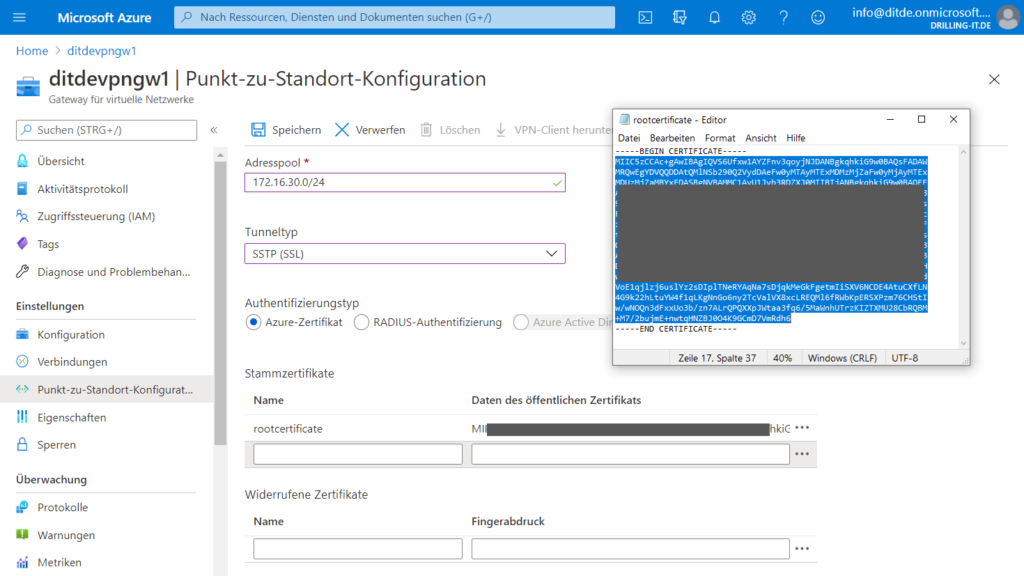Open Übersicht in the sidebar

(61, 161)
